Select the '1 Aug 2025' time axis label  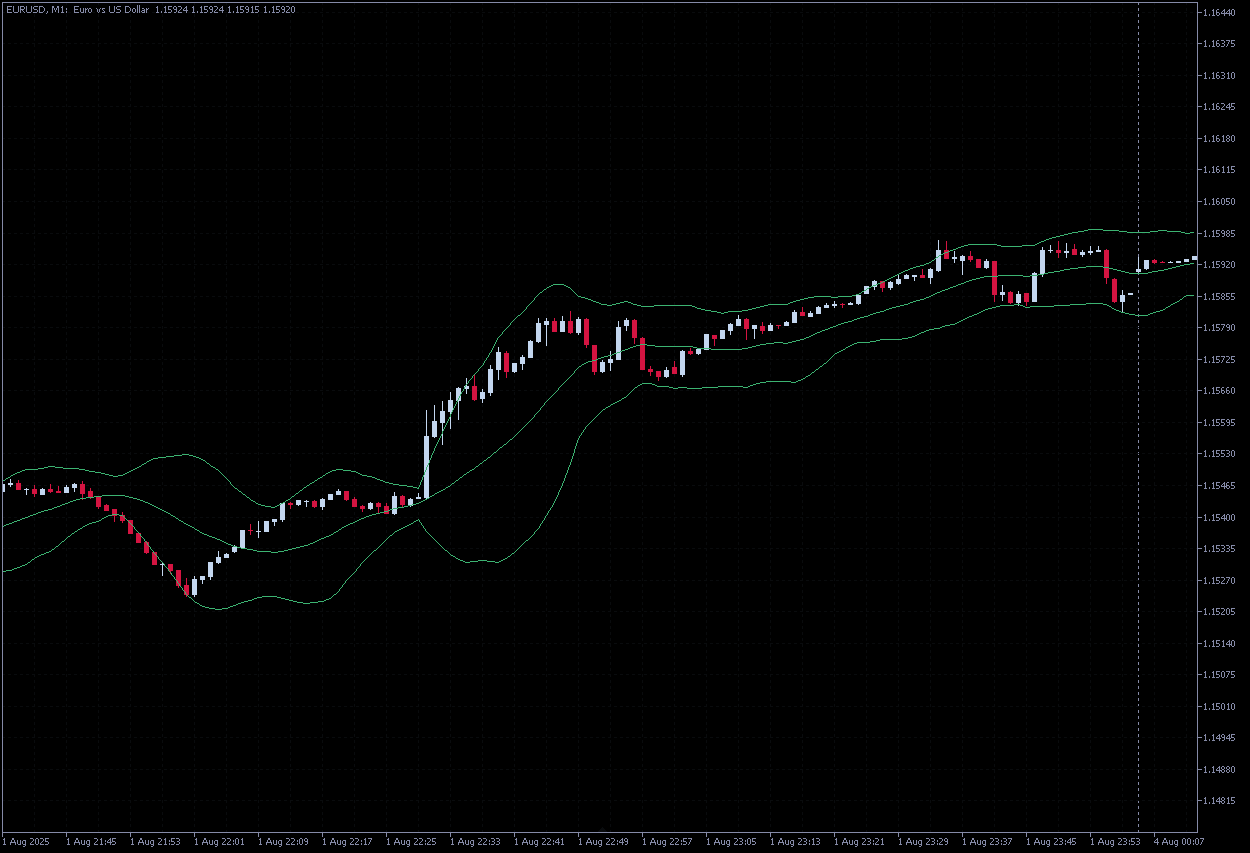pyautogui.click(x=27, y=841)
